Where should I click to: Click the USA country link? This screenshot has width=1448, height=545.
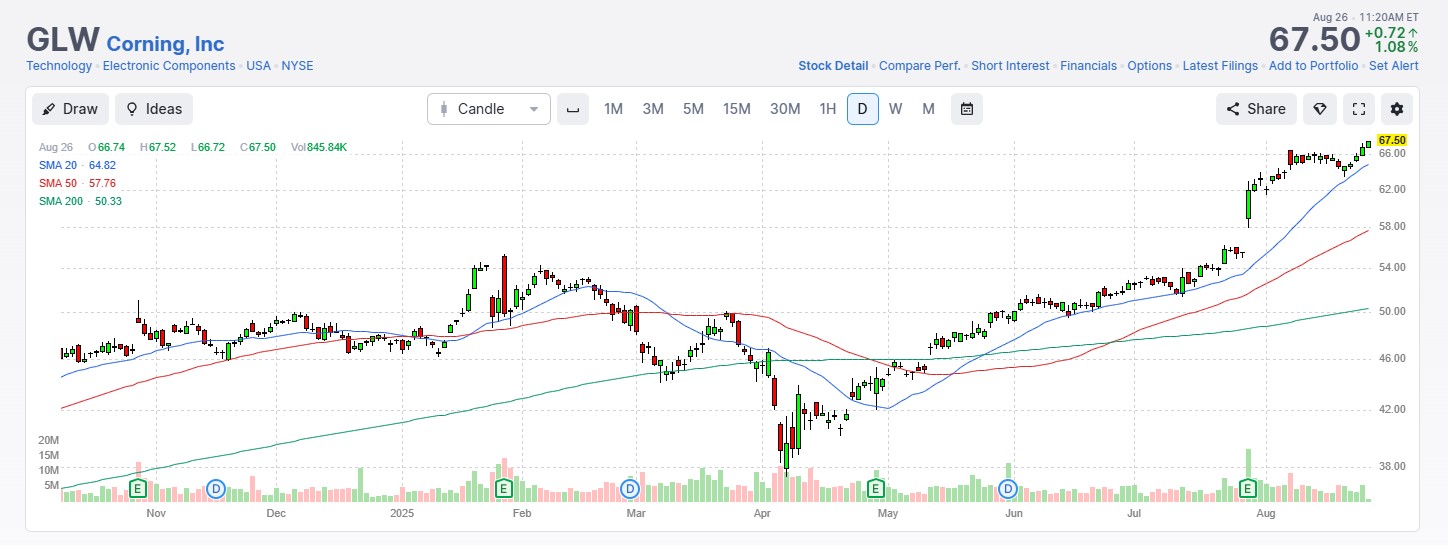tap(258, 66)
